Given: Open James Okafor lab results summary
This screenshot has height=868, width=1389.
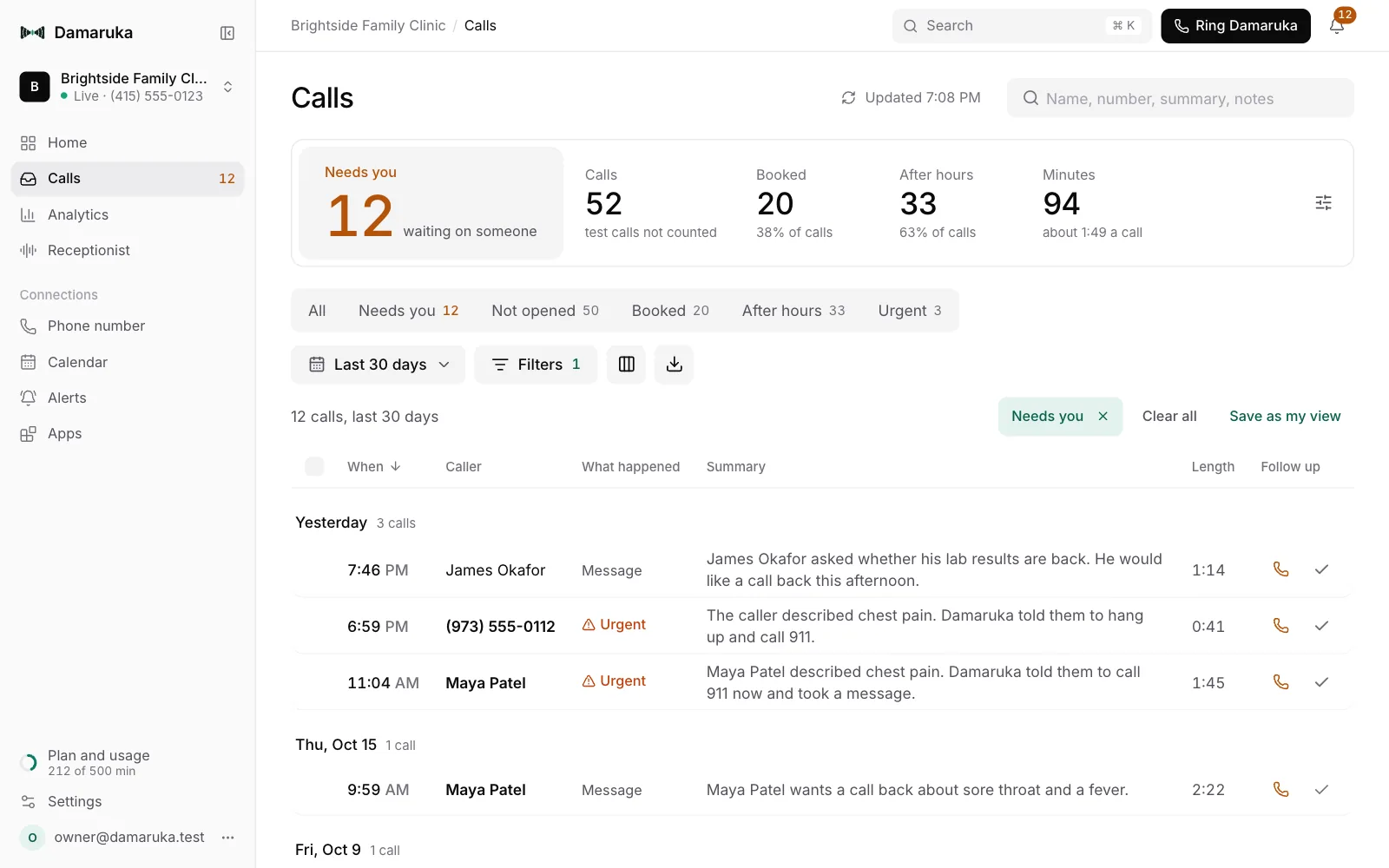Looking at the screenshot, I should (934, 570).
